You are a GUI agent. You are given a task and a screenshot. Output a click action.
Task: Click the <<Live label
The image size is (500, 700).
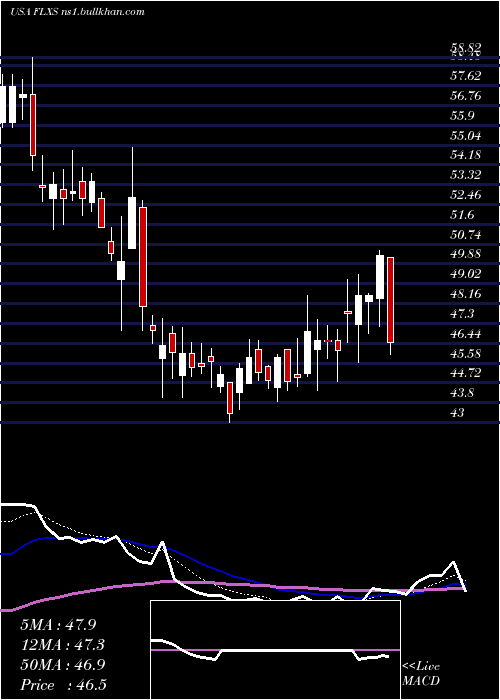[421, 667]
